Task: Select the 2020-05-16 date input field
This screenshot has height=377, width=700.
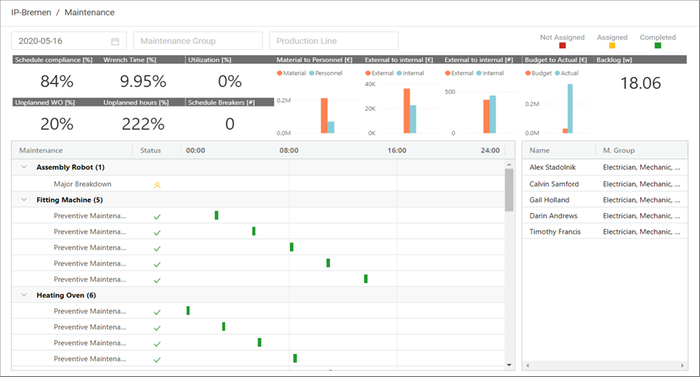Action: 69,41
